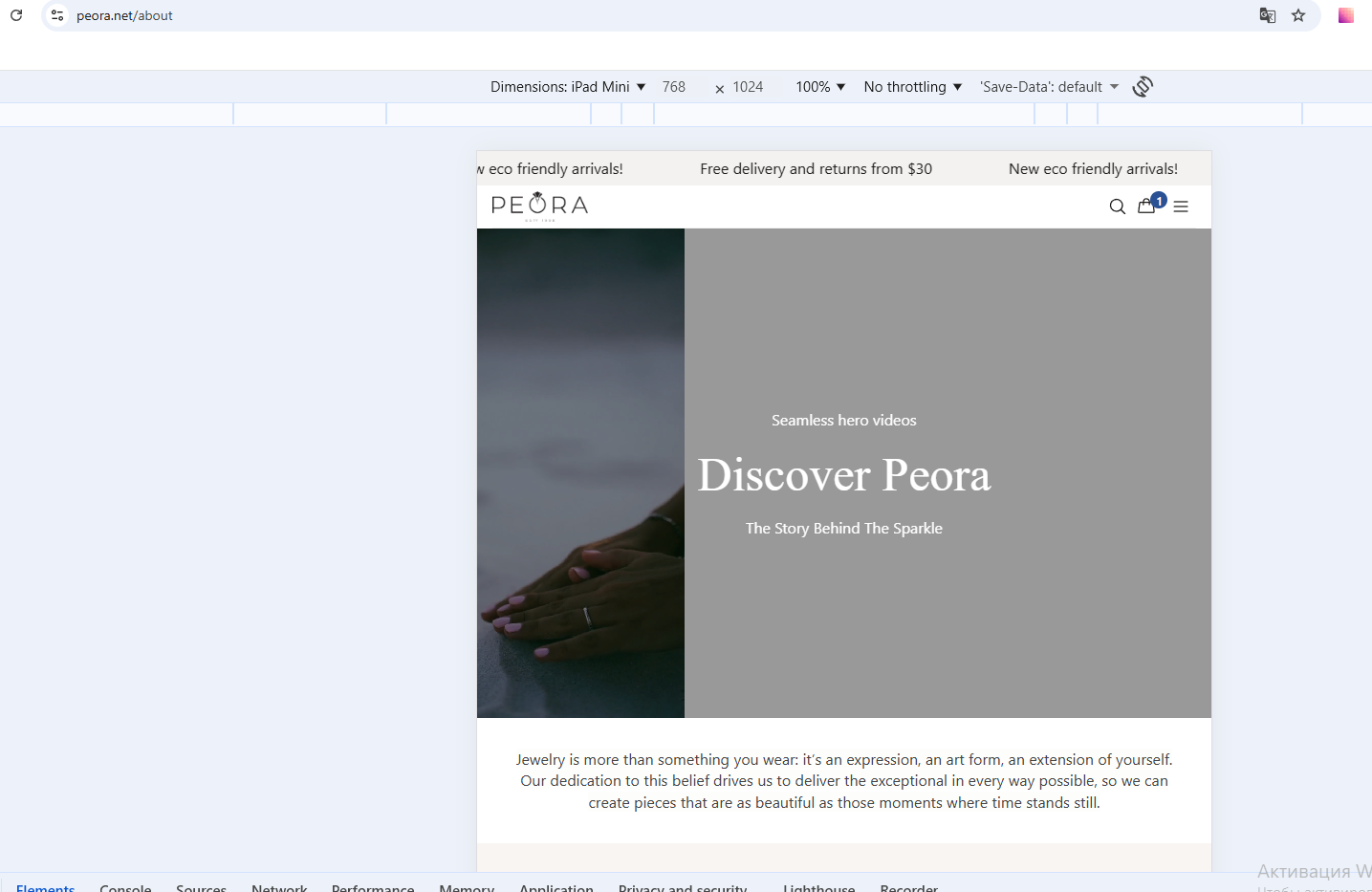Click the 'Seamless hero videos' text
1372x892 pixels.
(x=844, y=421)
